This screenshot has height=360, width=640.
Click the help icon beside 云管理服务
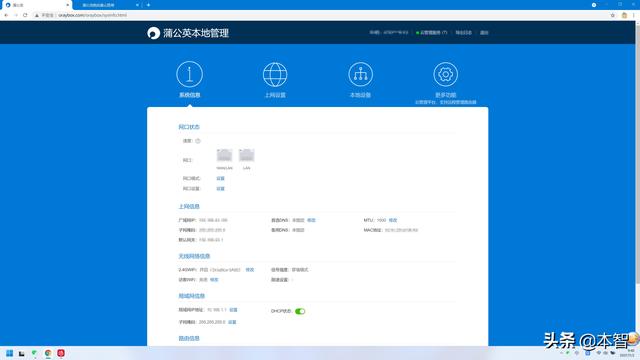pos(445,33)
